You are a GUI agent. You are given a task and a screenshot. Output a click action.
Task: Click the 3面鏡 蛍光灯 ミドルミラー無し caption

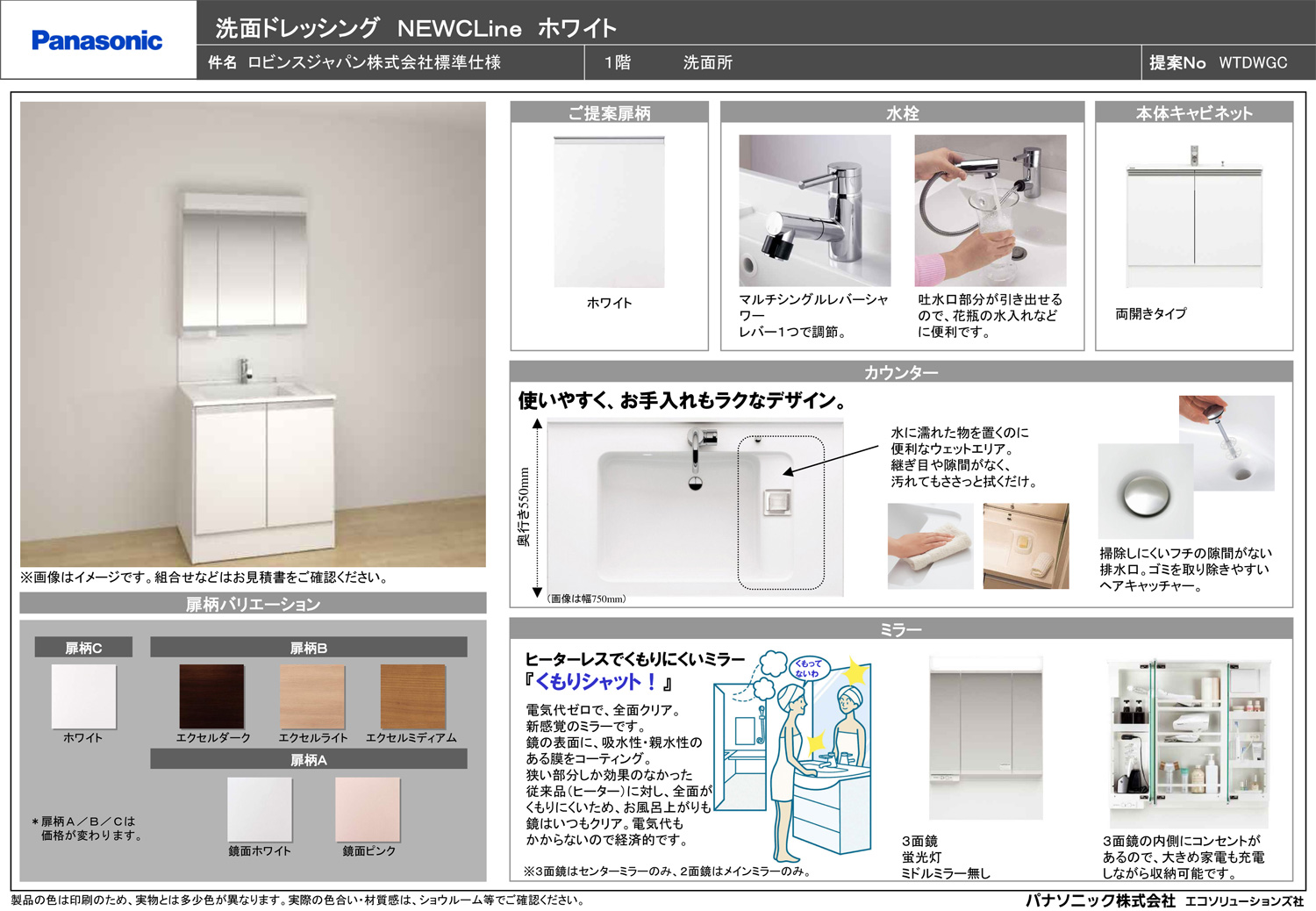(946, 857)
